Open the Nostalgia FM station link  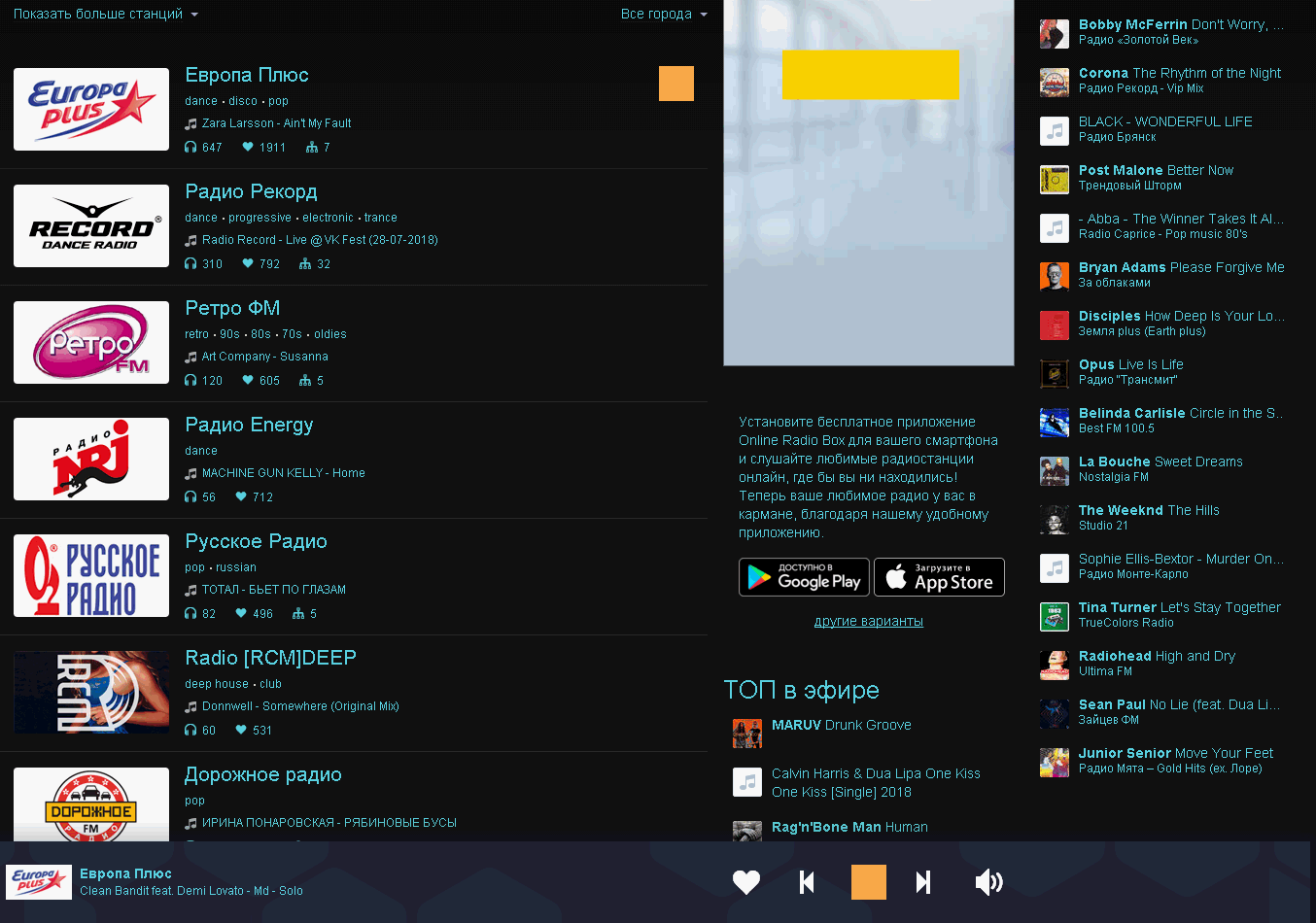pos(1114,477)
